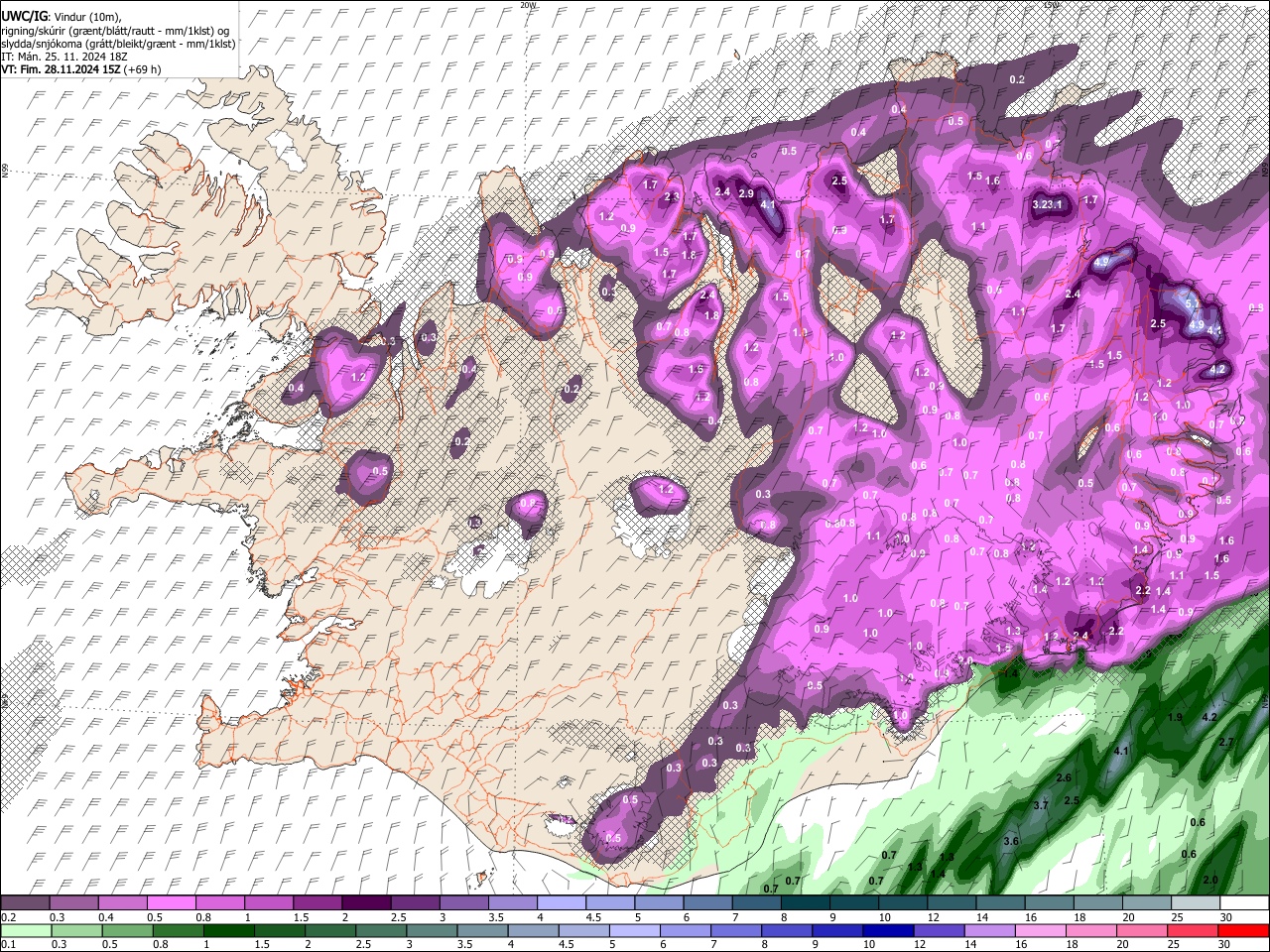Click the 2.0 rainfall value over the sea
1270x952 pixels.
1209,880
